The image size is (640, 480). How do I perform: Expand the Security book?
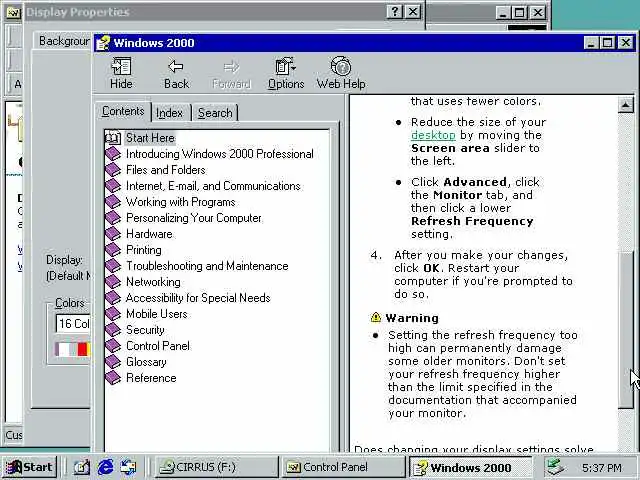(145, 330)
